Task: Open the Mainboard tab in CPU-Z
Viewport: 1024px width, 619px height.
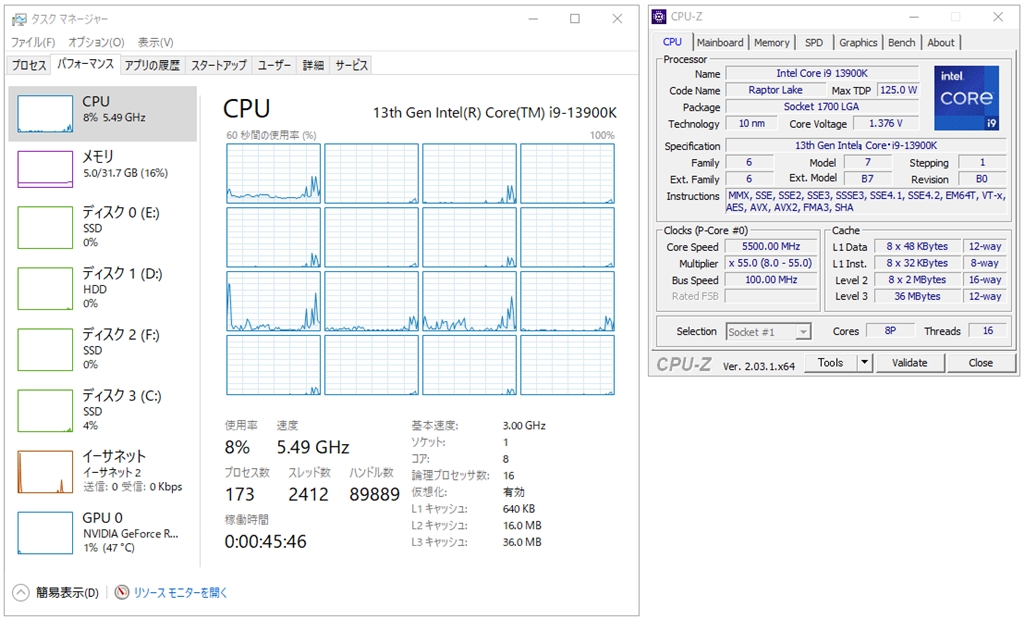Action: point(720,42)
